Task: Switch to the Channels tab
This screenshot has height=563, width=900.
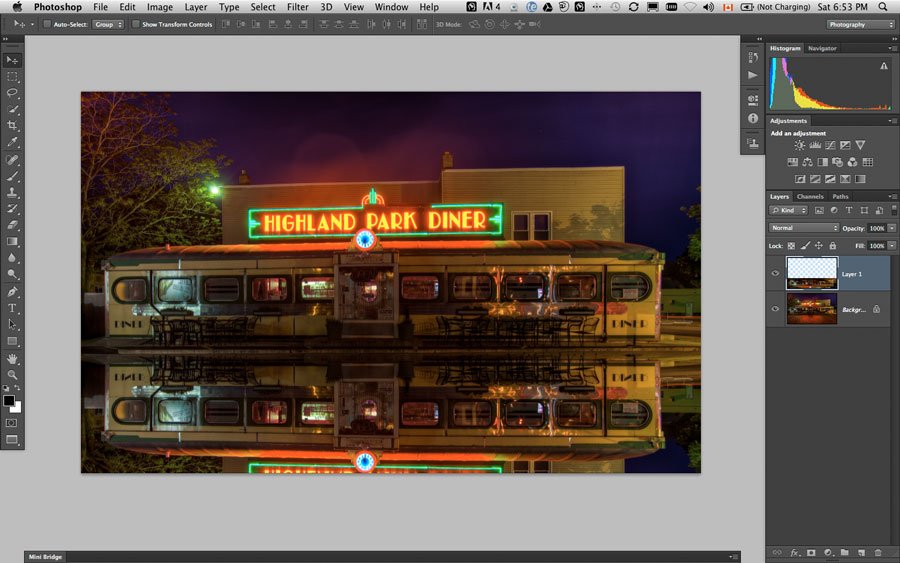Action: [x=810, y=196]
